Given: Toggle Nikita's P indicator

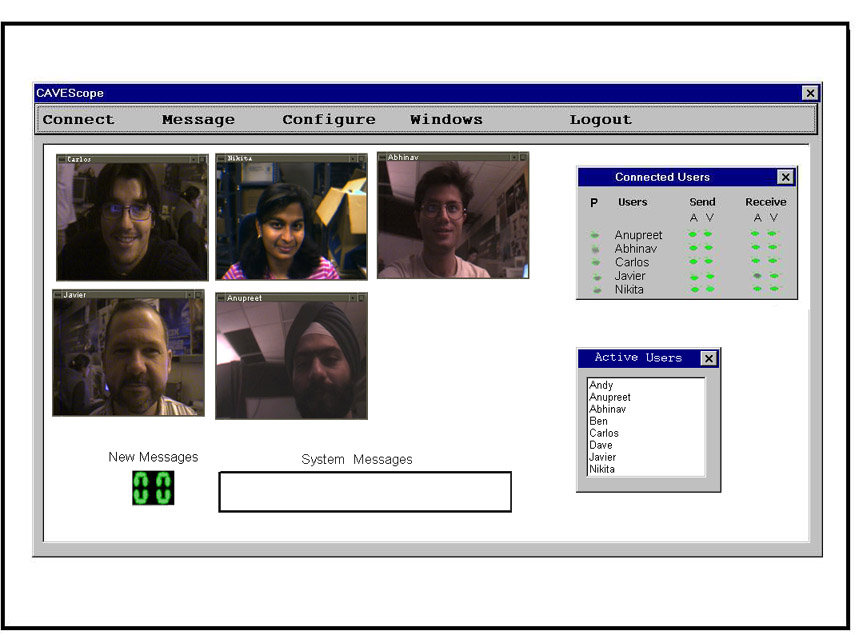Looking at the screenshot, I should [597, 290].
